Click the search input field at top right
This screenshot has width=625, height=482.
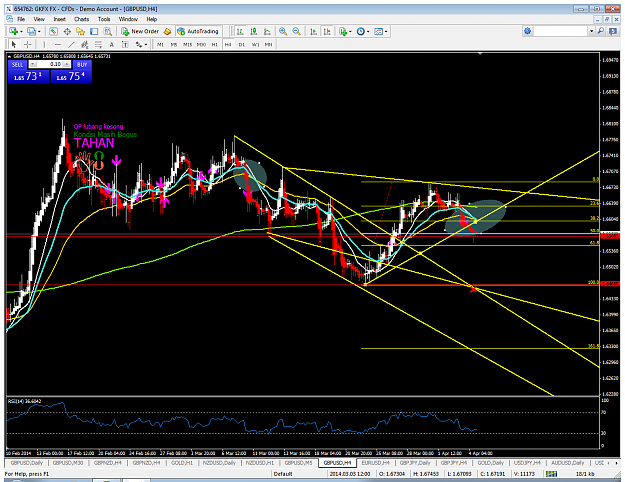[x=561, y=31]
